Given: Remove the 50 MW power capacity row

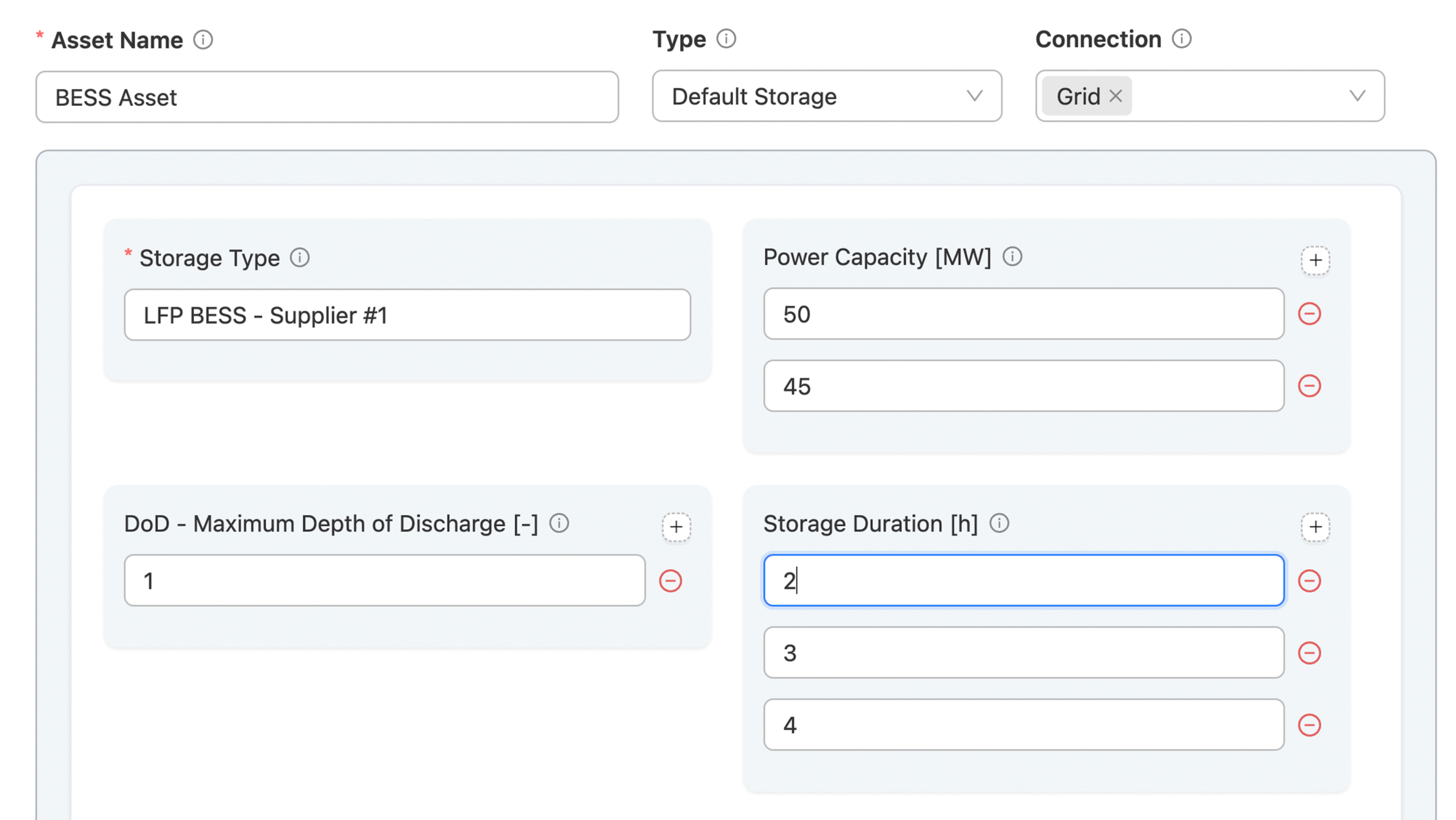Looking at the screenshot, I should (x=1309, y=314).
